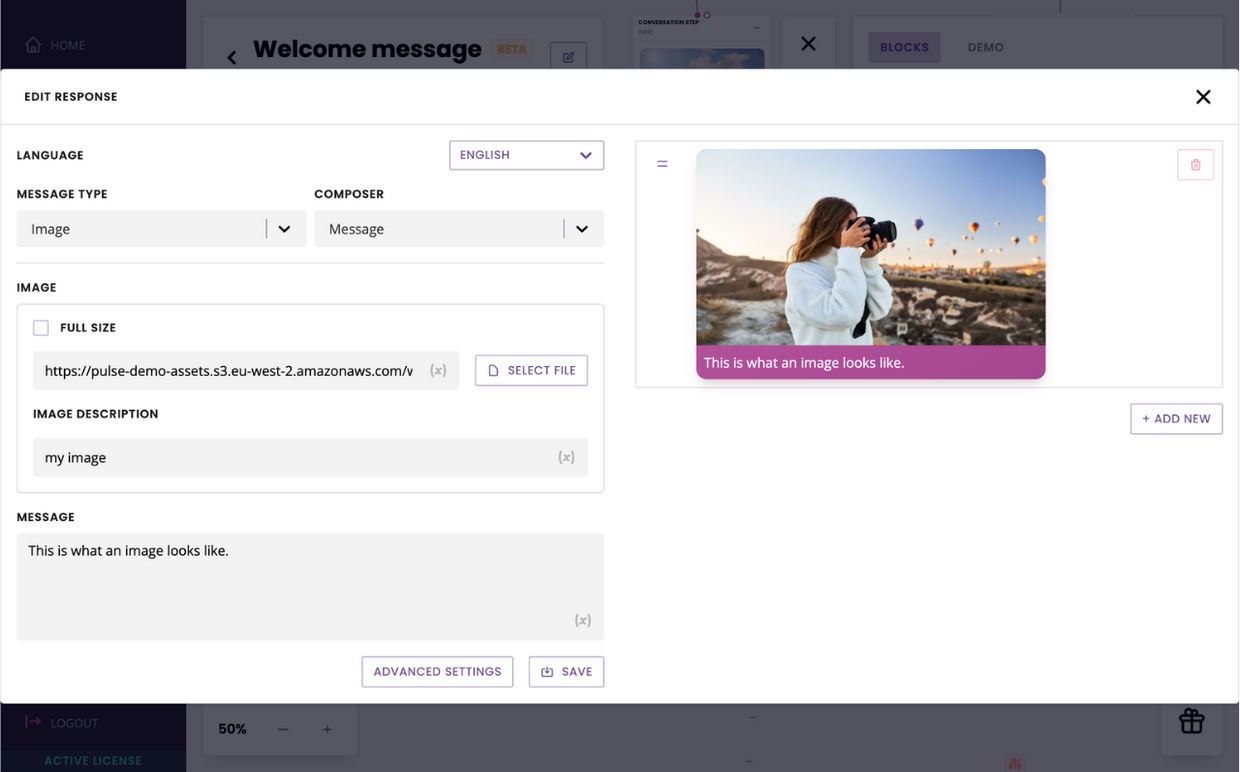
Task: Click the Save button
Action: (x=566, y=672)
